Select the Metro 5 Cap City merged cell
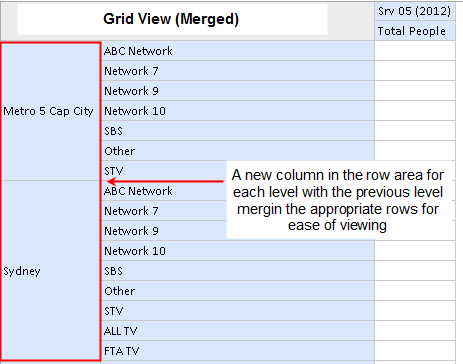Image resolution: width=463 pixels, height=364 pixels. [51, 111]
